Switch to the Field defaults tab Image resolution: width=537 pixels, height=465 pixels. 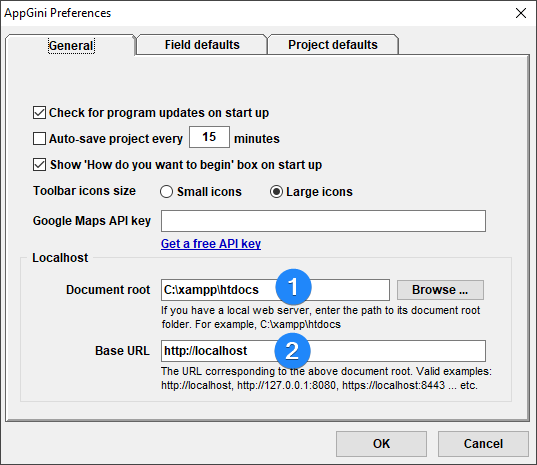(202, 45)
